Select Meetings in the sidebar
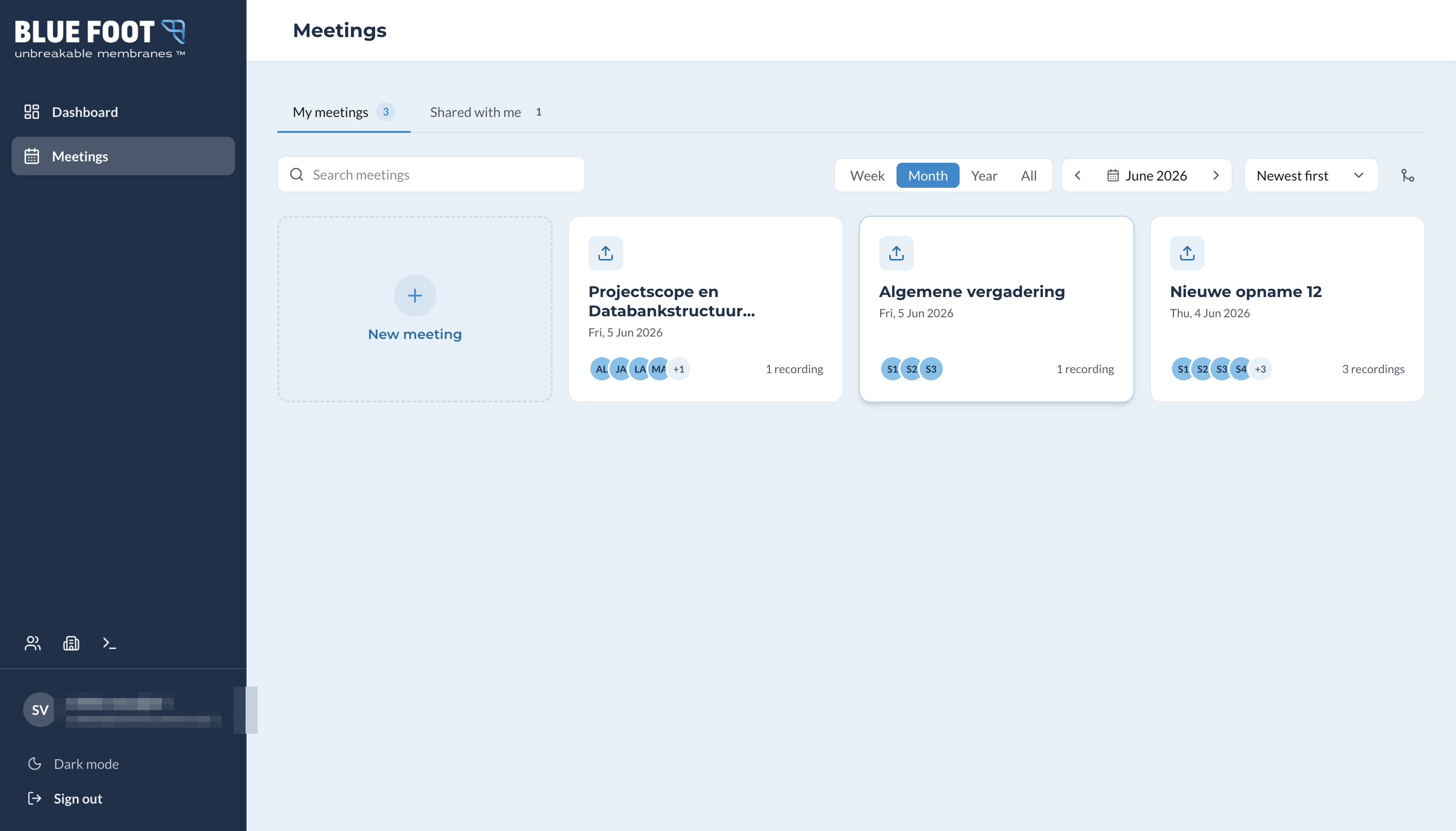Image resolution: width=1456 pixels, height=831 pixels. [123, 156]
